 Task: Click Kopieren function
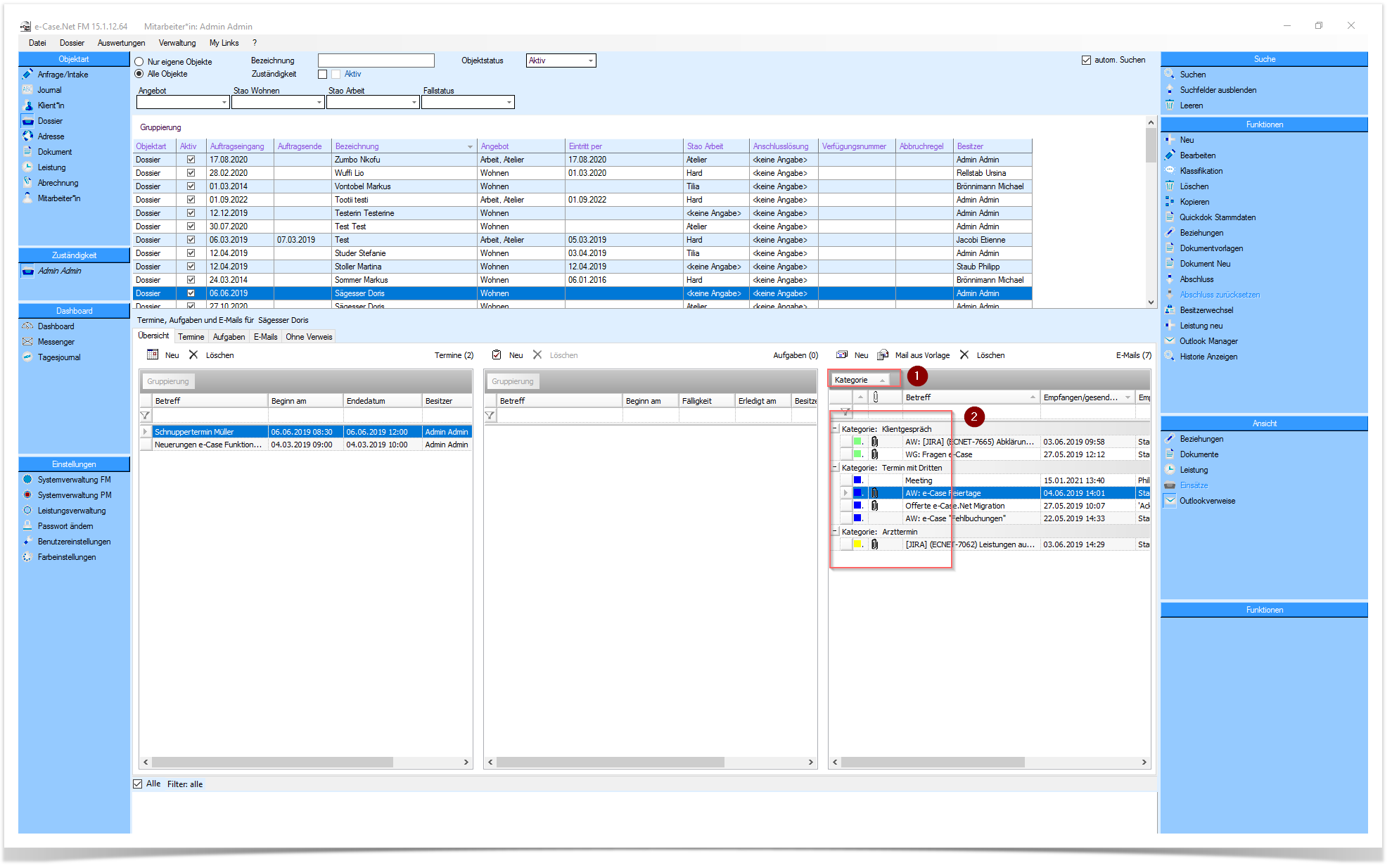pyautogui.click(x=1194, y=202)
